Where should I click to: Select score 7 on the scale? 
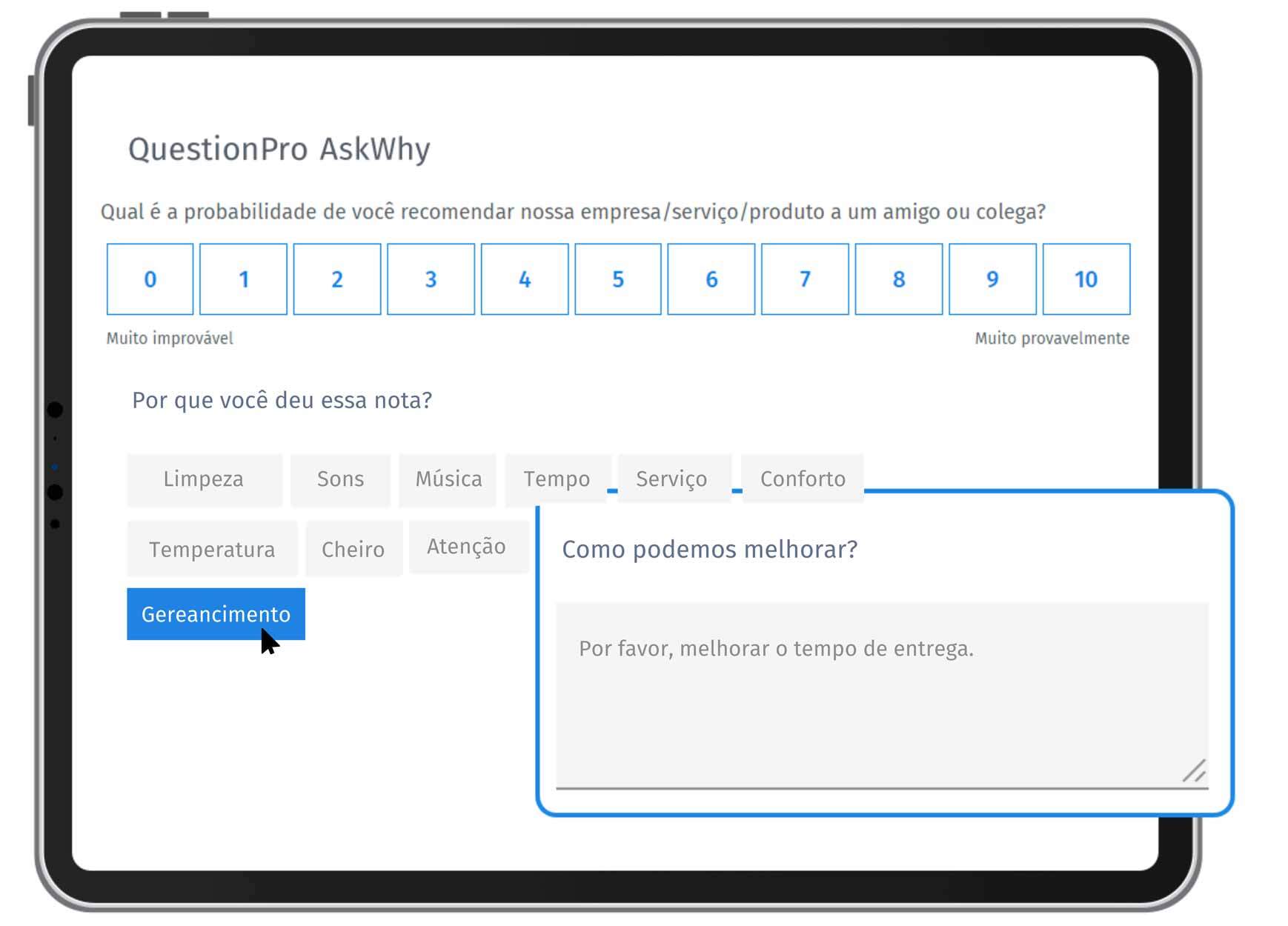pos(805,279)
